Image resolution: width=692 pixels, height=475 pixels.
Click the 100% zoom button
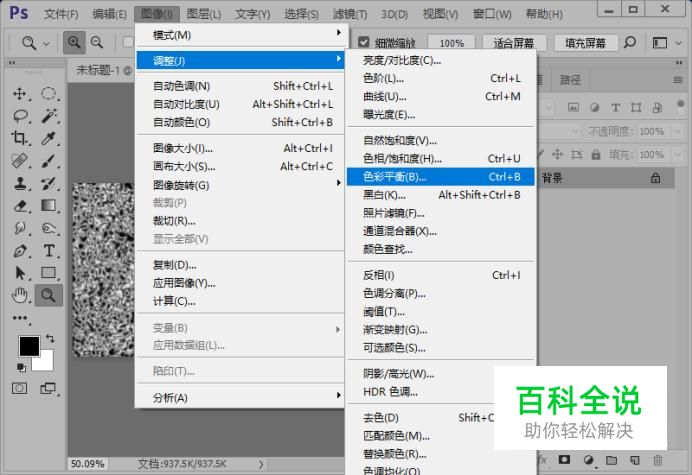pos(451,43)
